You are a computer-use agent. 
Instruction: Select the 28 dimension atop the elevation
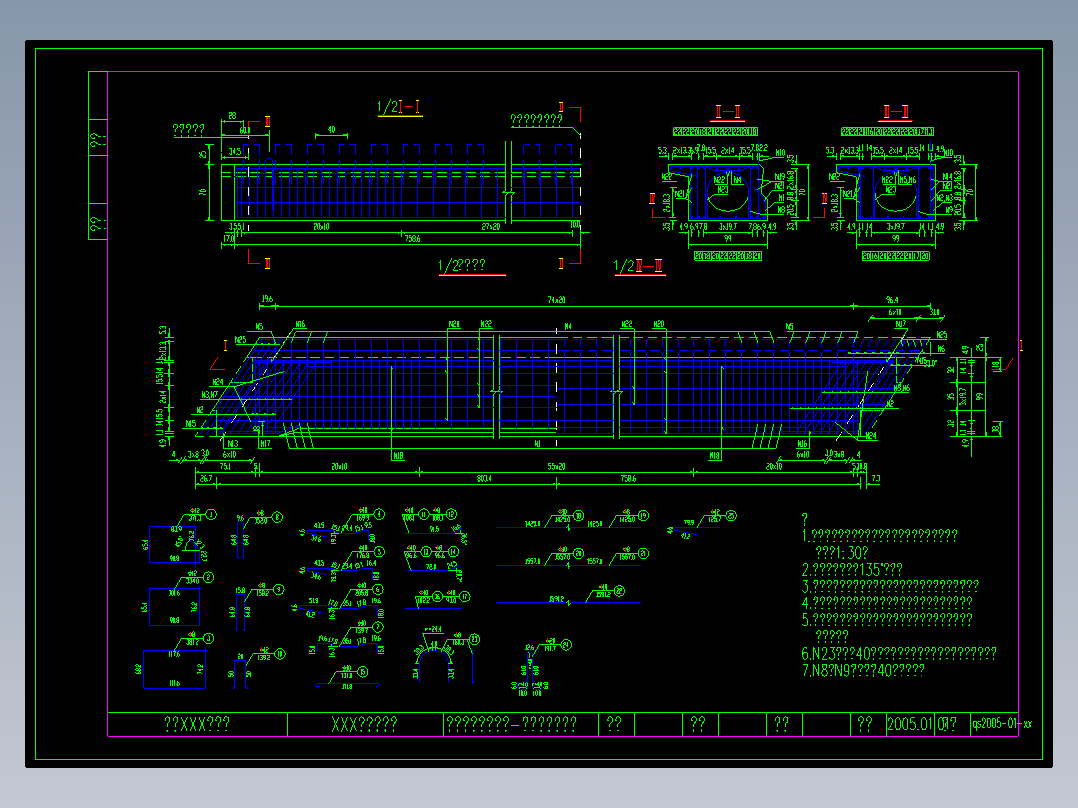tap(232, 116)
